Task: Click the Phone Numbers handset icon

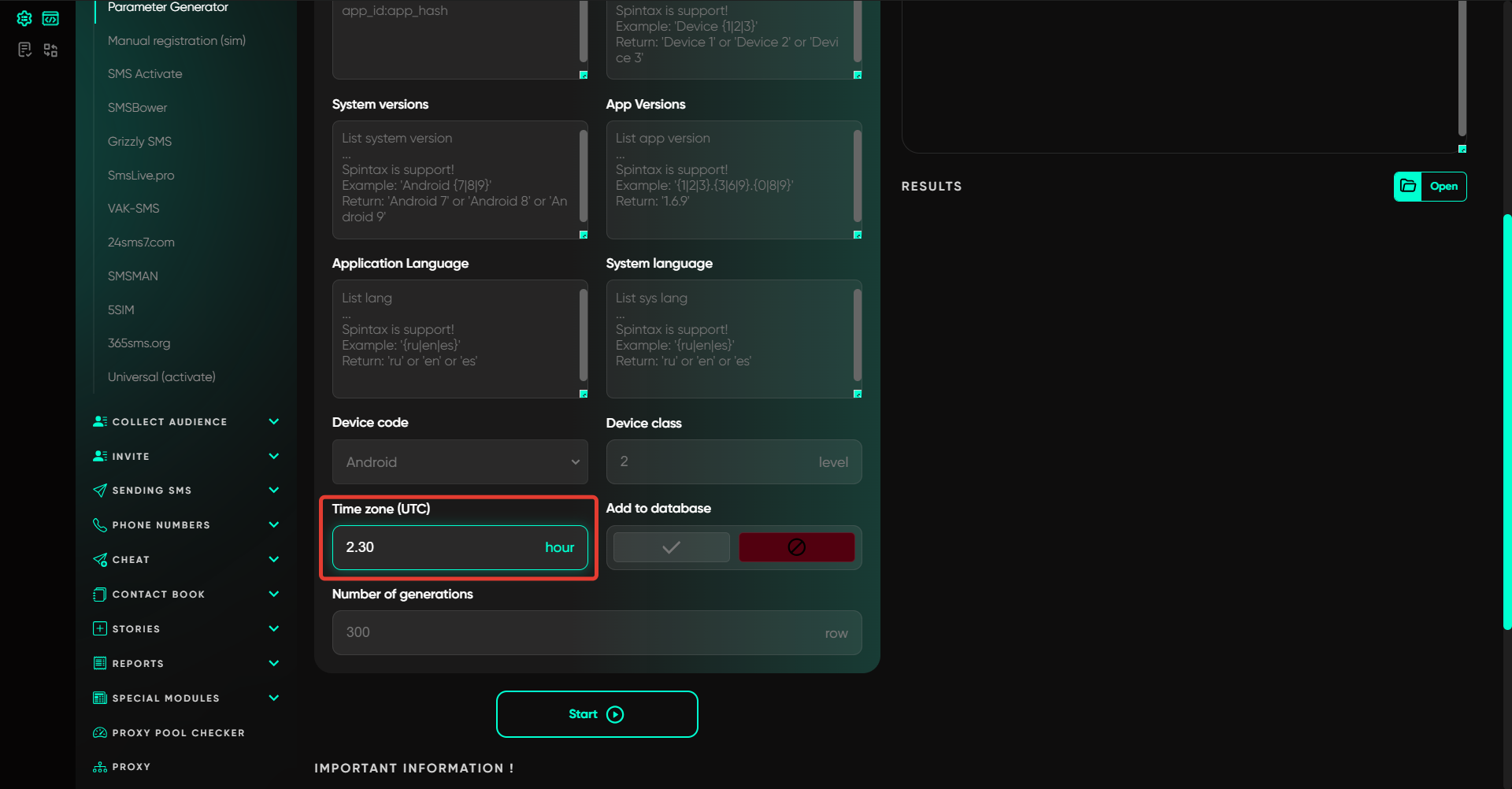Action: (100, 525)
